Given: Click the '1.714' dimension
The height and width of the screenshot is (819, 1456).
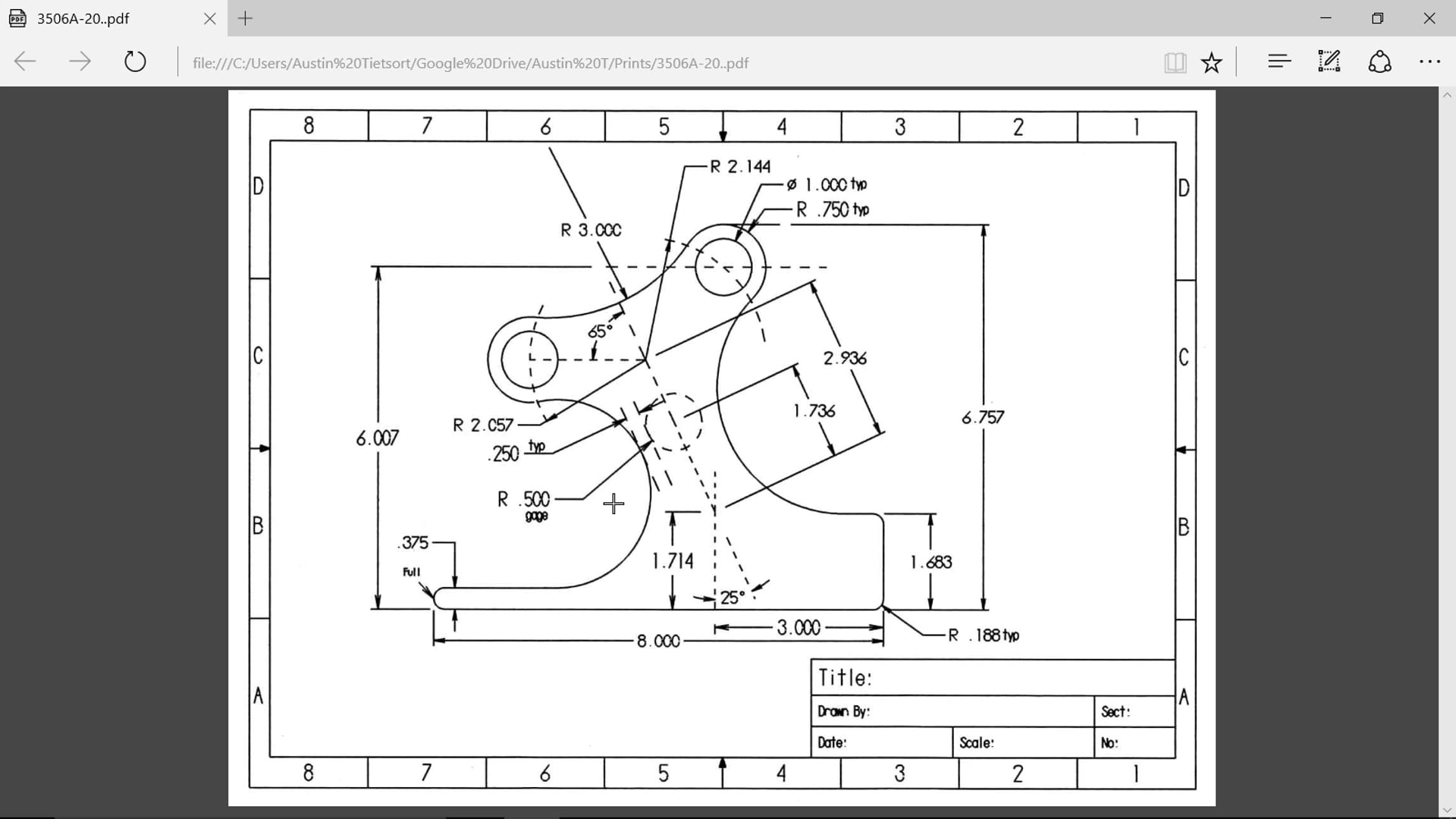Looking at the screenshot, I should (673, 561).
